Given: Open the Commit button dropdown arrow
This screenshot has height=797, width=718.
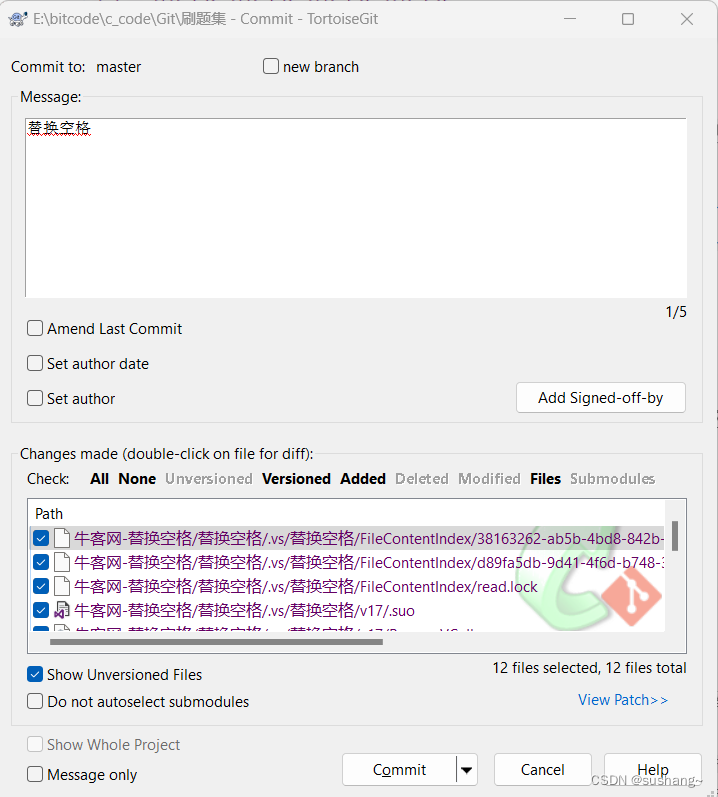Looking at the screenshot, I should pyautogui.click(x=467, y=770).
